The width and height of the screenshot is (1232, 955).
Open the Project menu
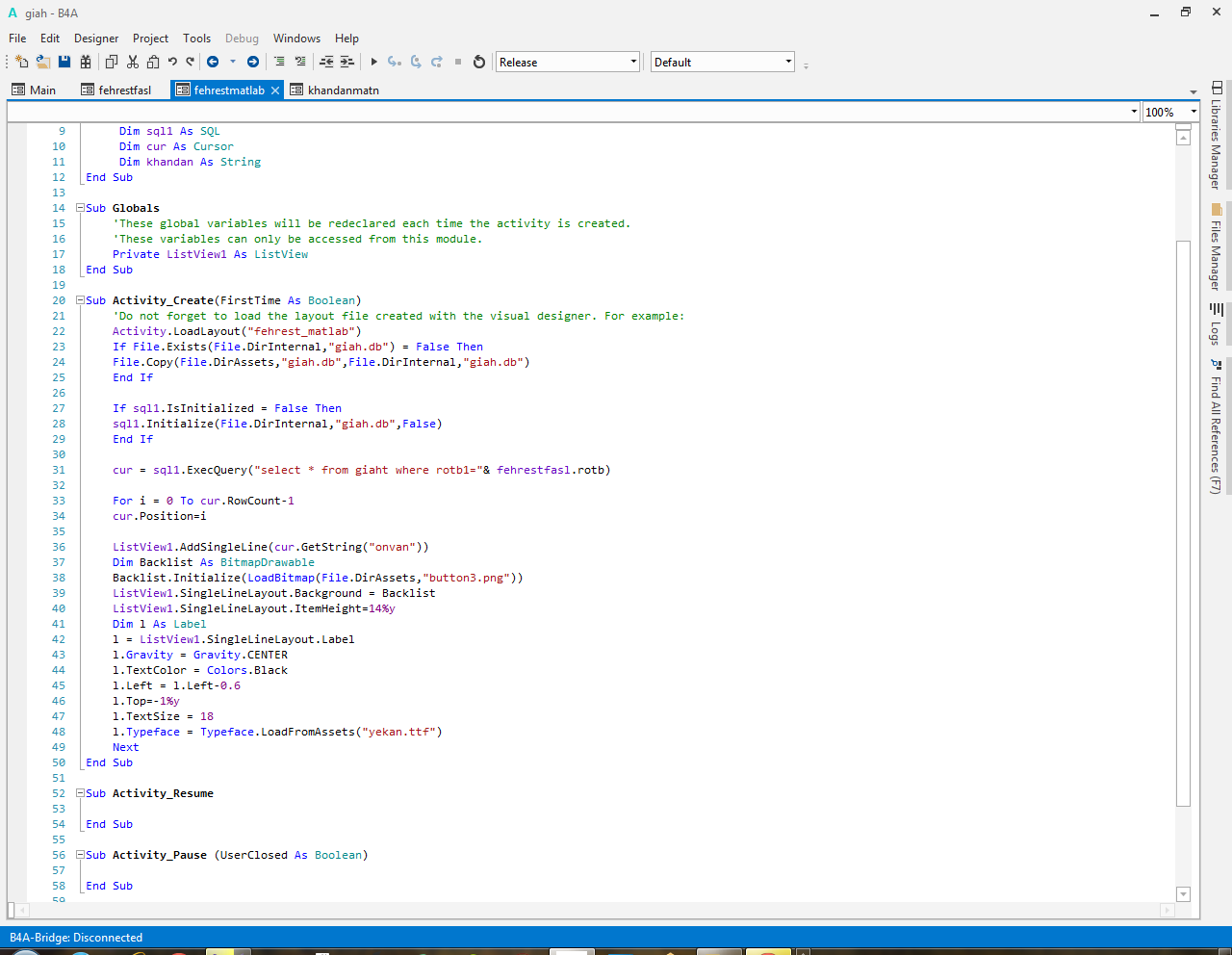tap(150, 39)
